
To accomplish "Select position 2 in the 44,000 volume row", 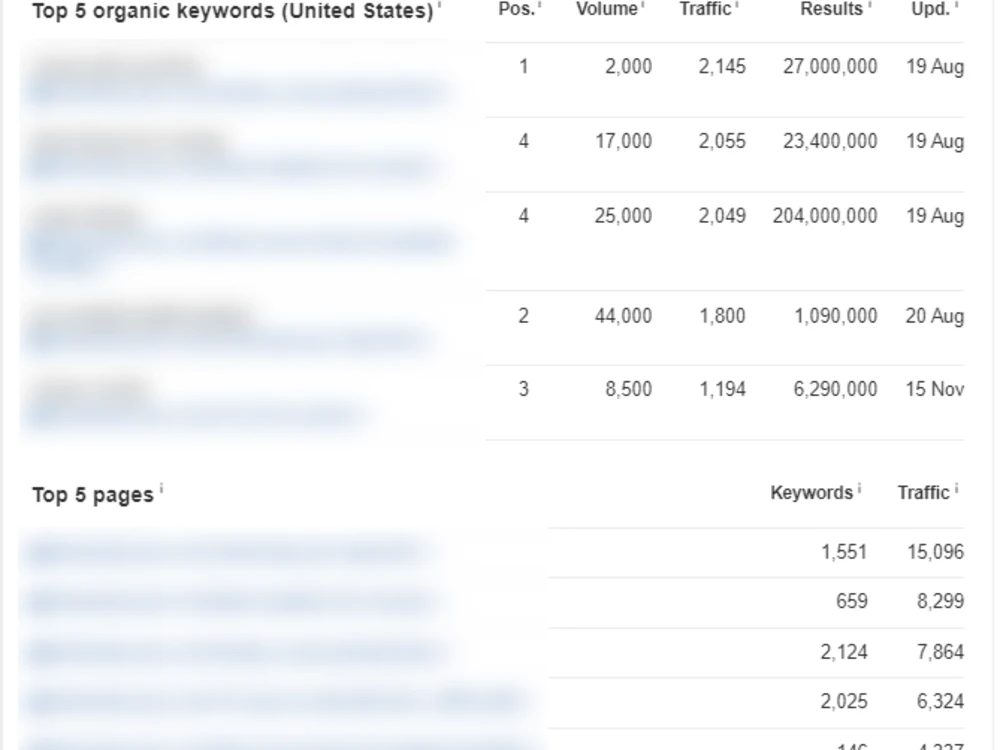I will pos(524,316).
